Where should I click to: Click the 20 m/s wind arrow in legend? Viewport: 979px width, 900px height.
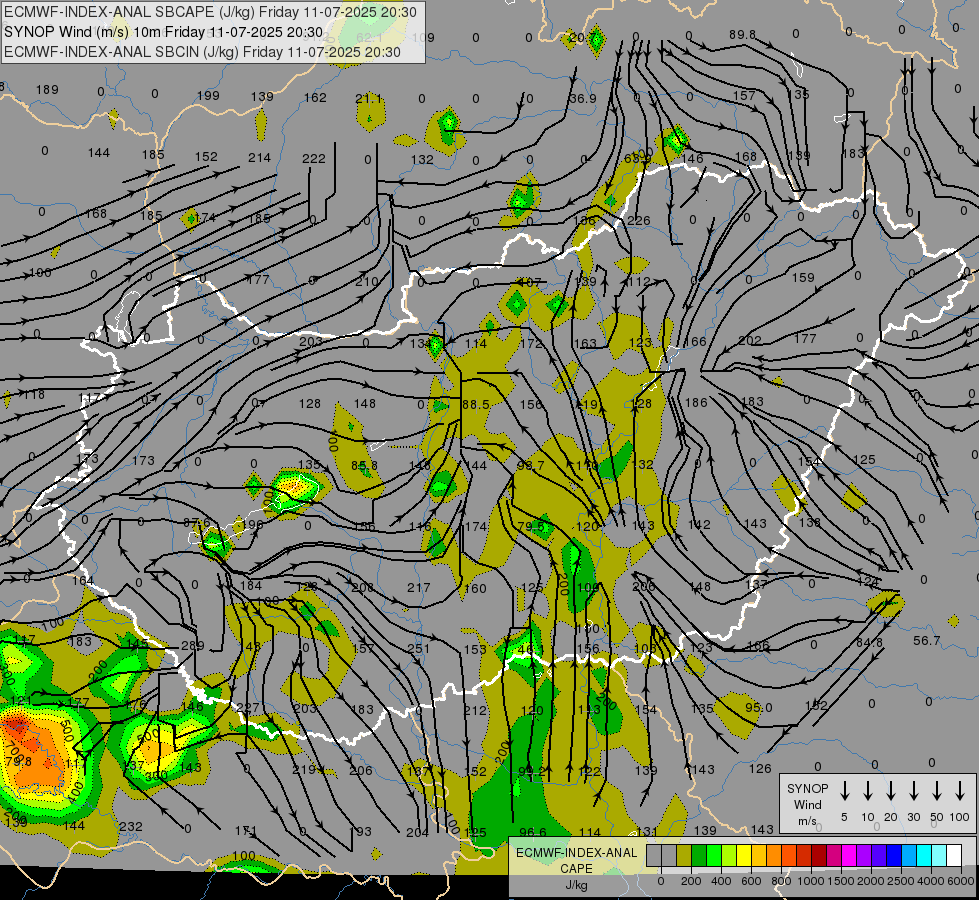tap(891, 791)
